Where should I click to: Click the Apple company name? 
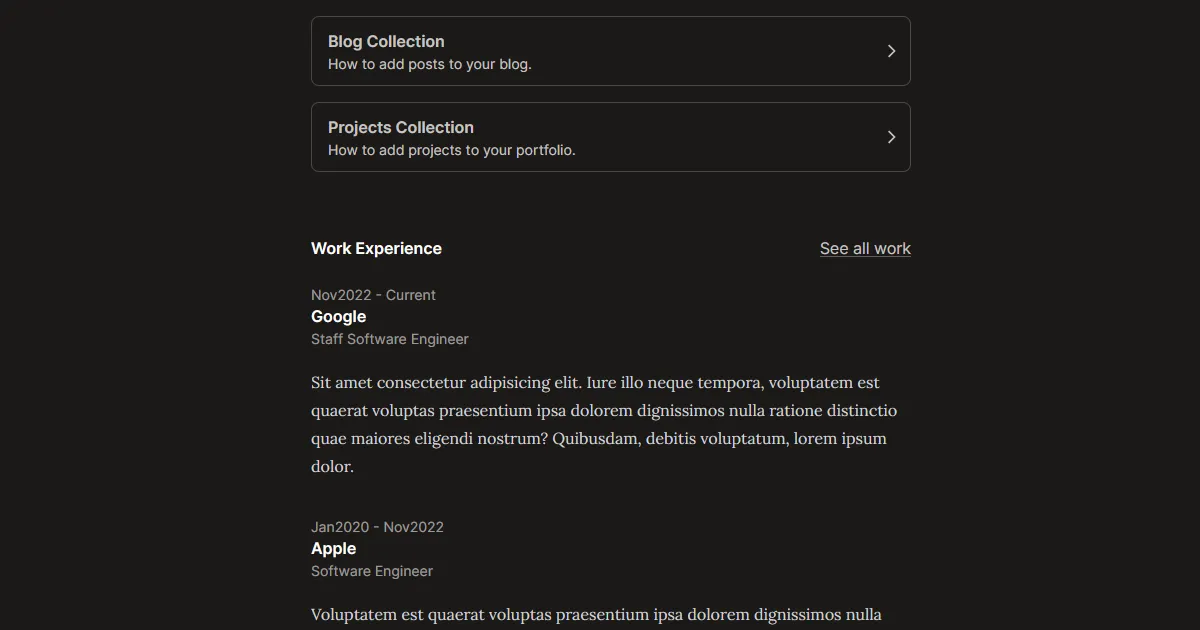(333, 548)
